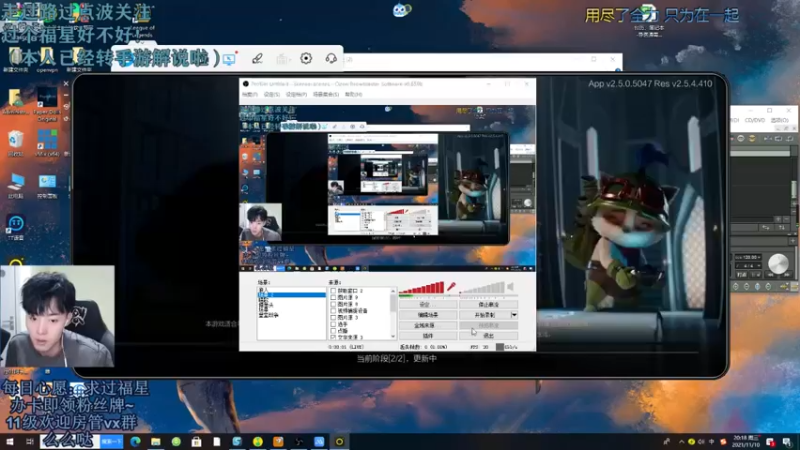Image resolution: width=800 pixels, height=450 pixels.
Task: Open Microsoft Store from the taskbar
Action: [x=196, y=441]
